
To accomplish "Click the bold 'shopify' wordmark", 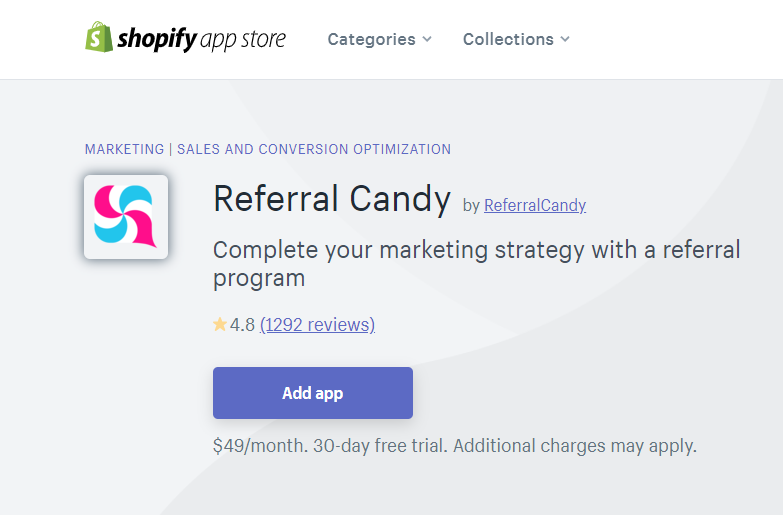I will point(157,39).
